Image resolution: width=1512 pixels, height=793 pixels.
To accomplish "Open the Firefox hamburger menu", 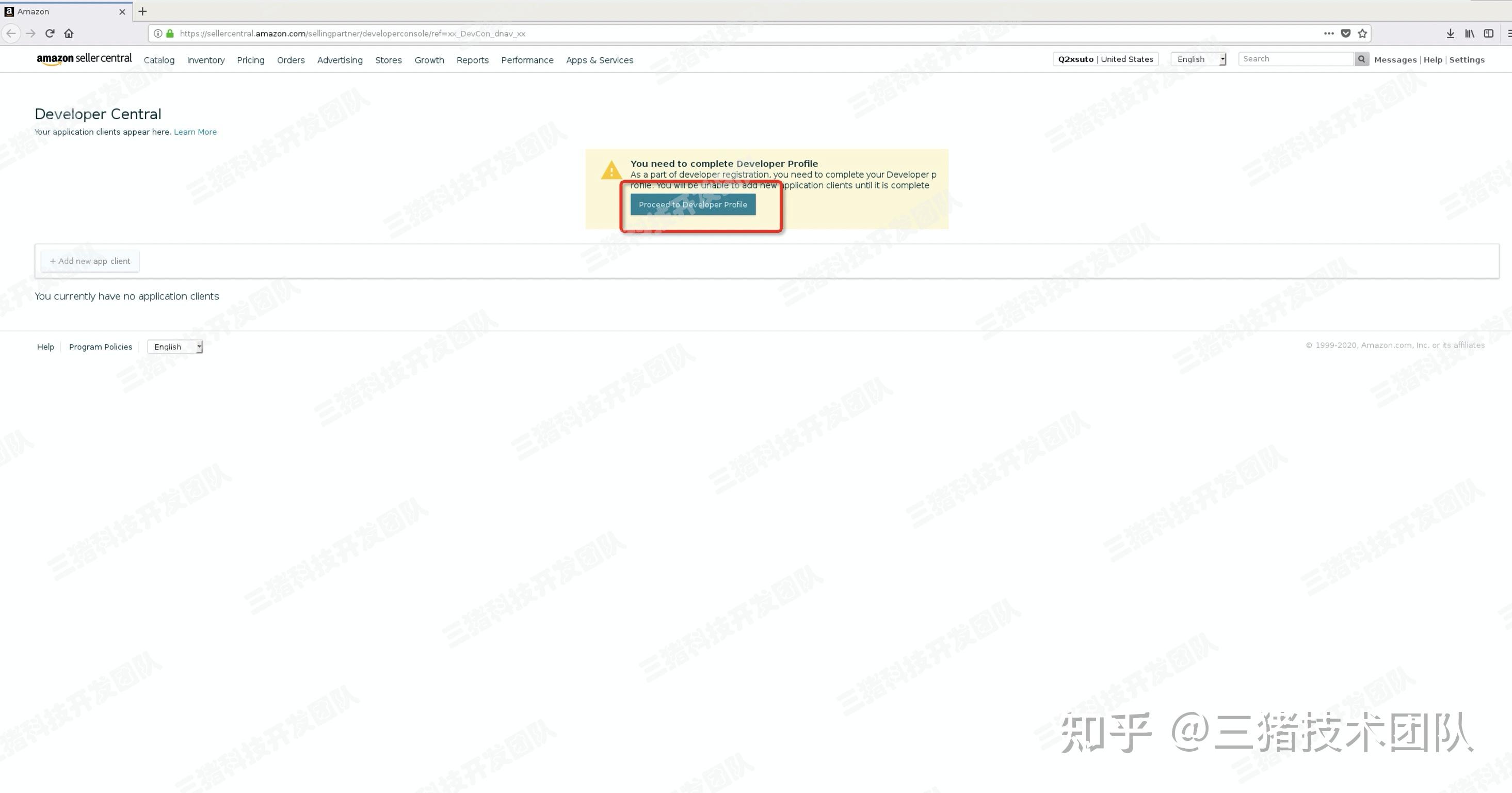I will click(x=1508, y=34).
